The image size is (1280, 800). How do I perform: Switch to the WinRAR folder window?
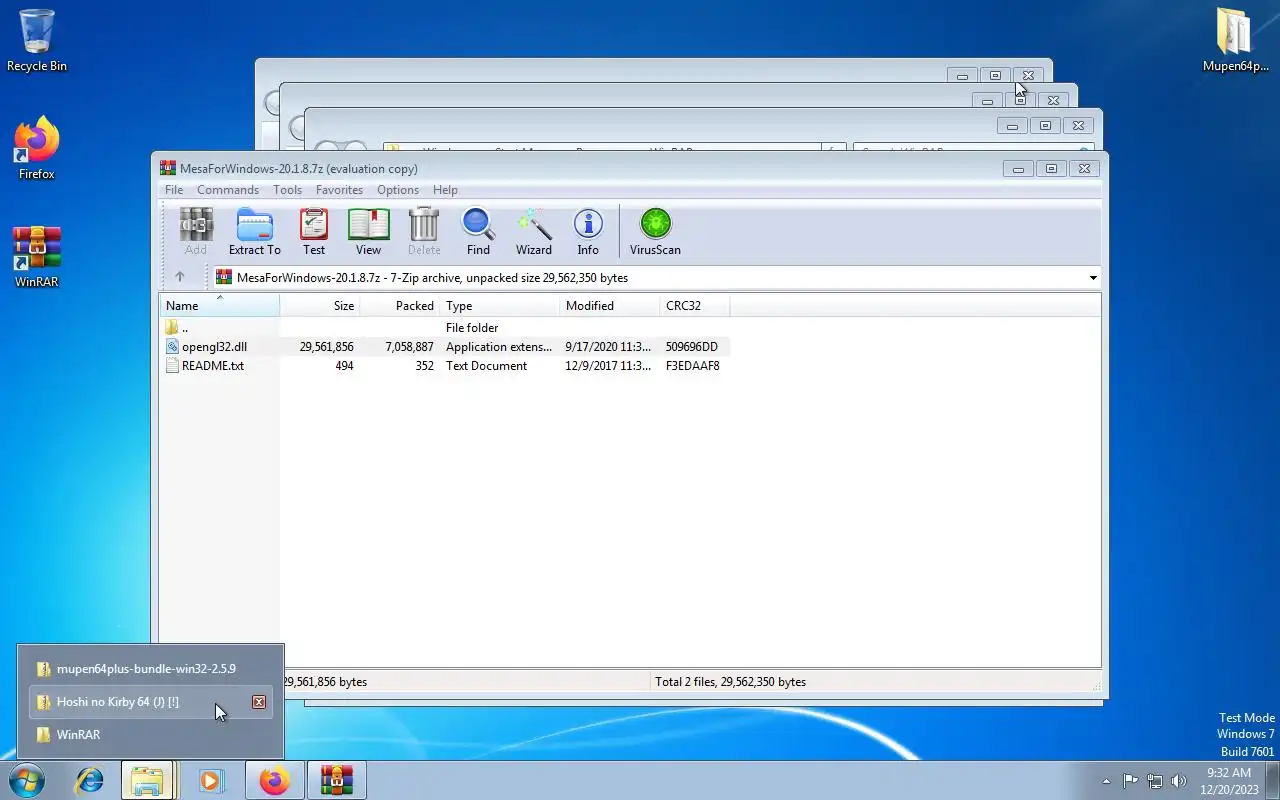[150, 735]
